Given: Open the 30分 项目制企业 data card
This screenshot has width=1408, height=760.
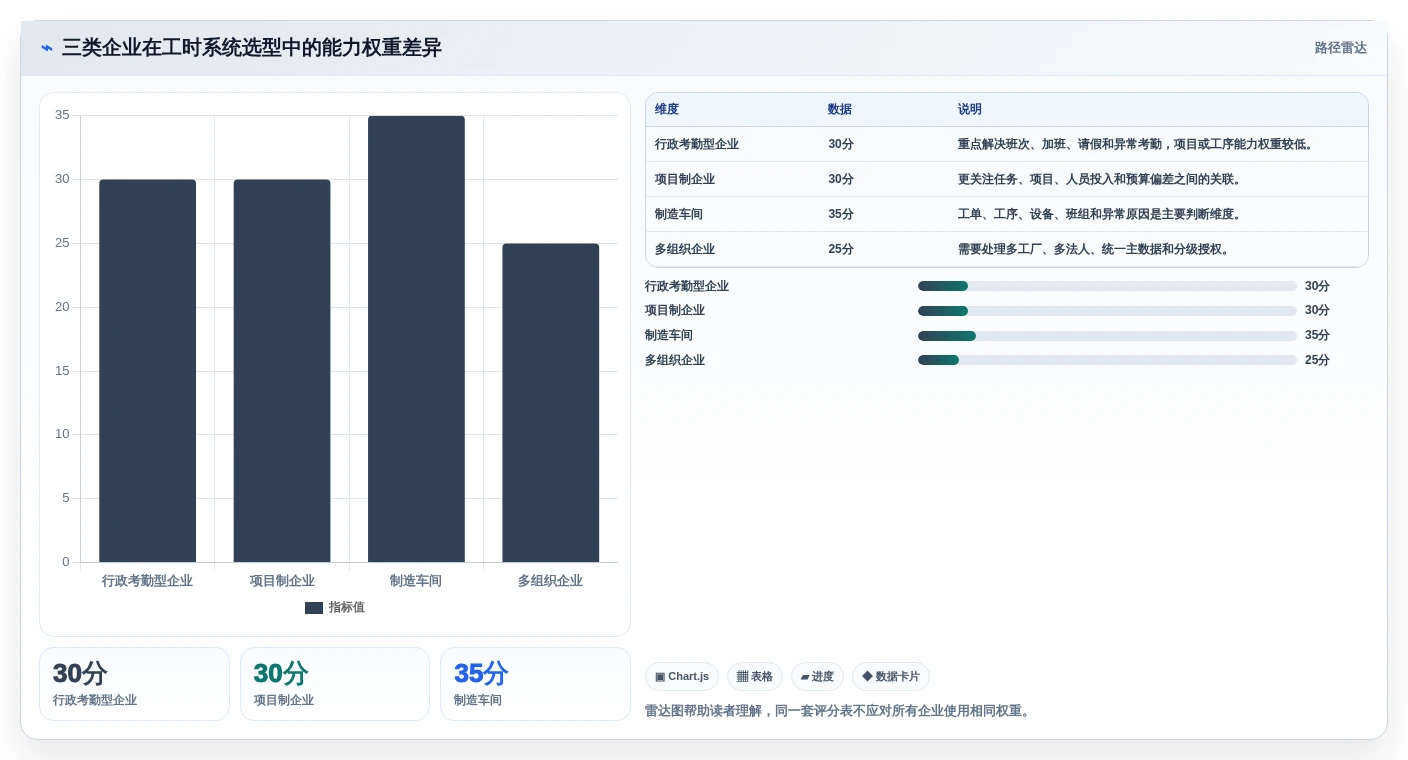Looking at the screenshot, I should (335, 684).
